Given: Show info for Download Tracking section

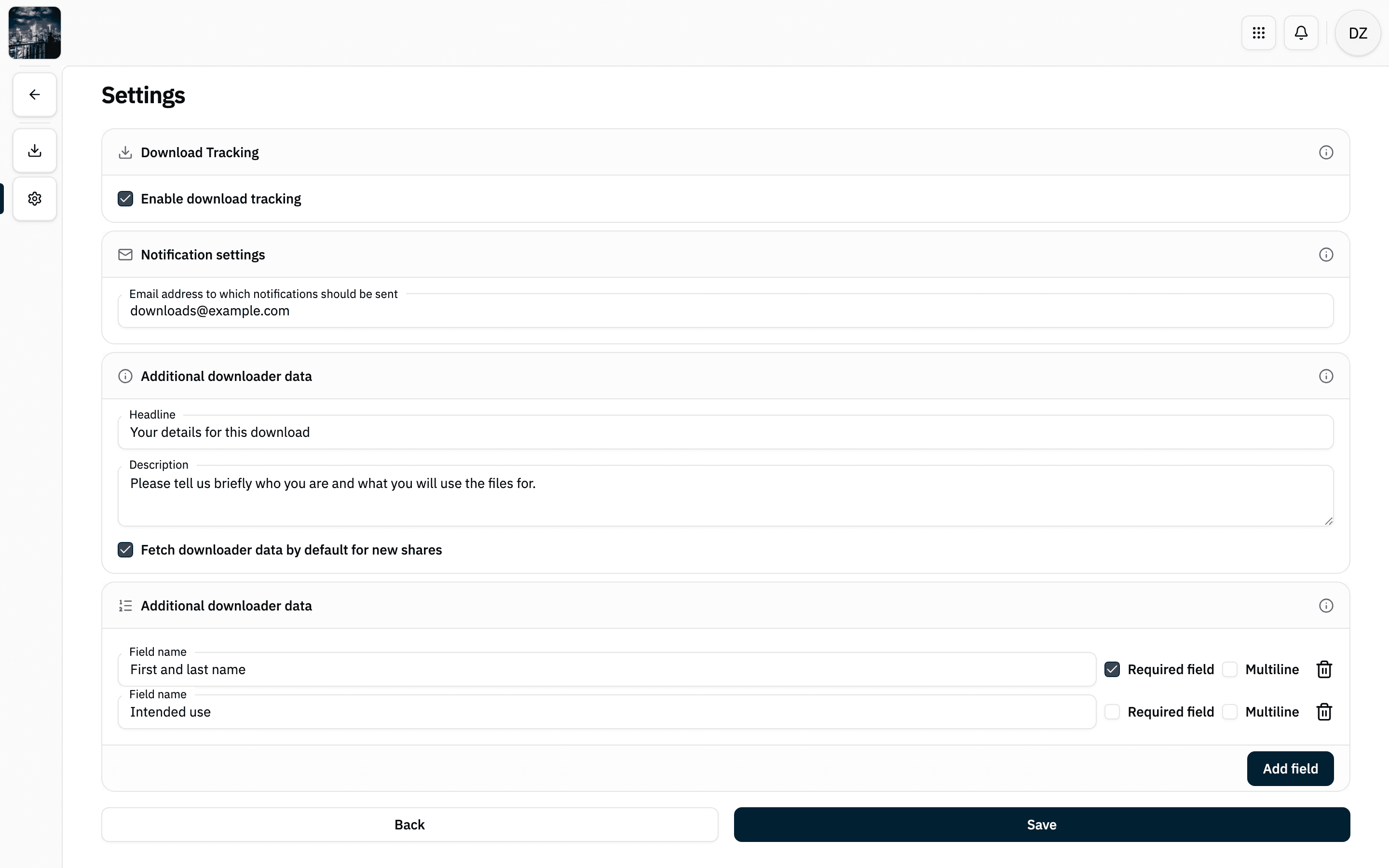Looking at the screenshot, I should tap(1325, 152).
